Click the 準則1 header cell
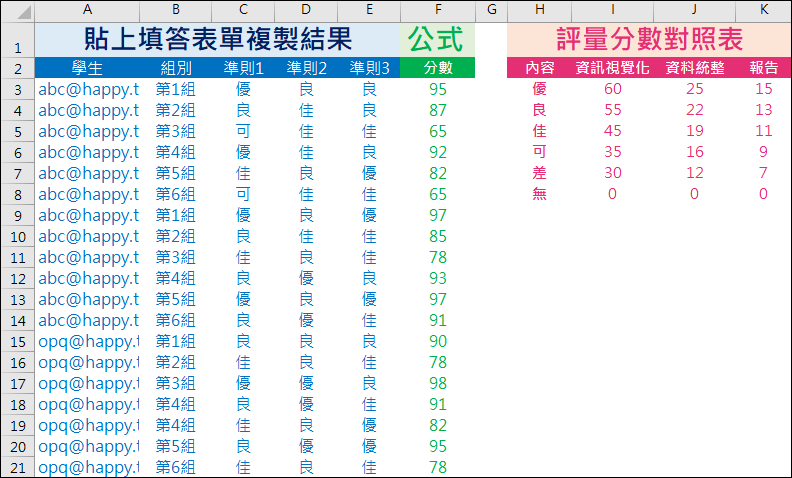Screen dimensions: 792x478 243,68
